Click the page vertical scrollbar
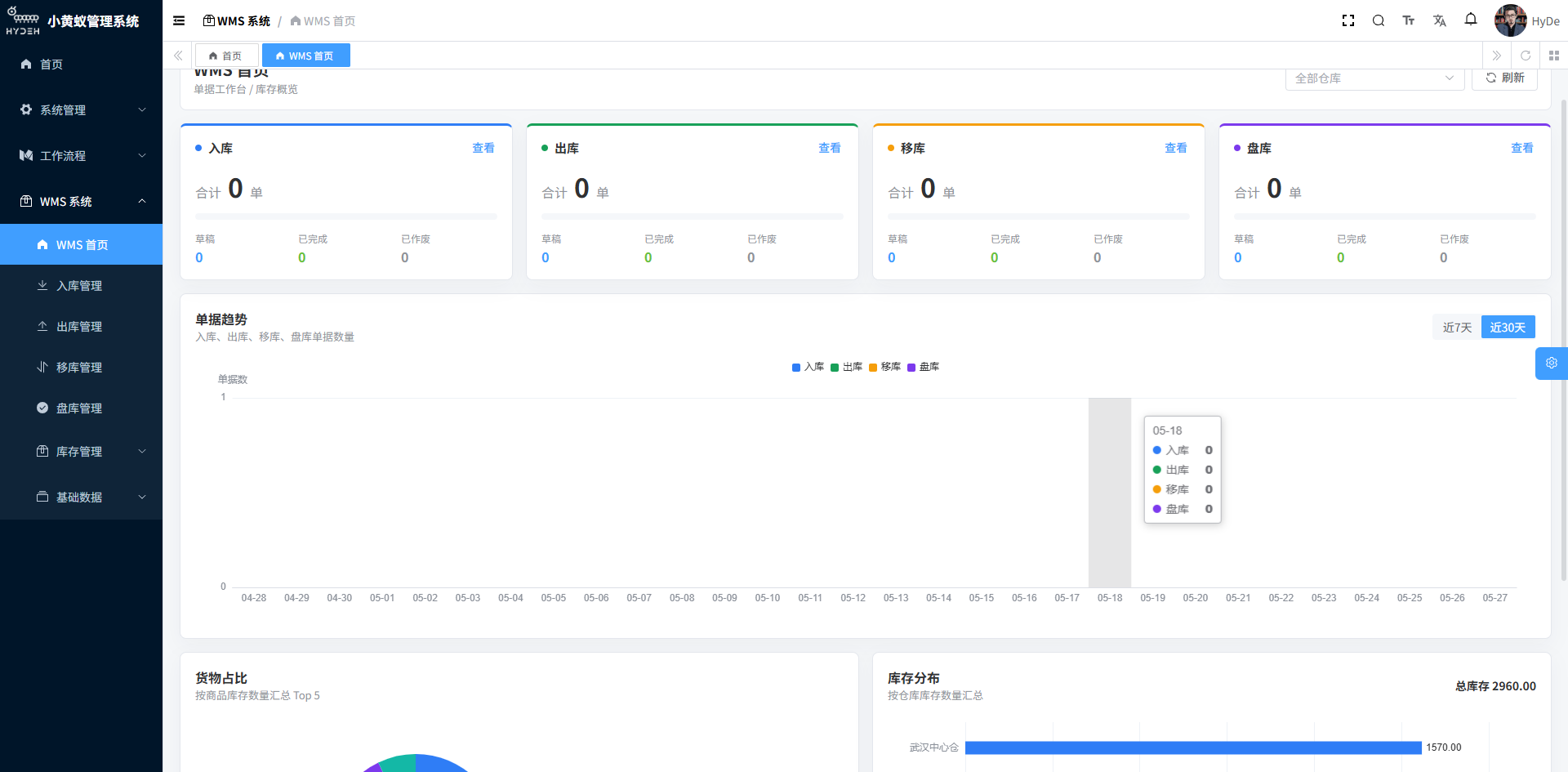 tap(1564, 339)
